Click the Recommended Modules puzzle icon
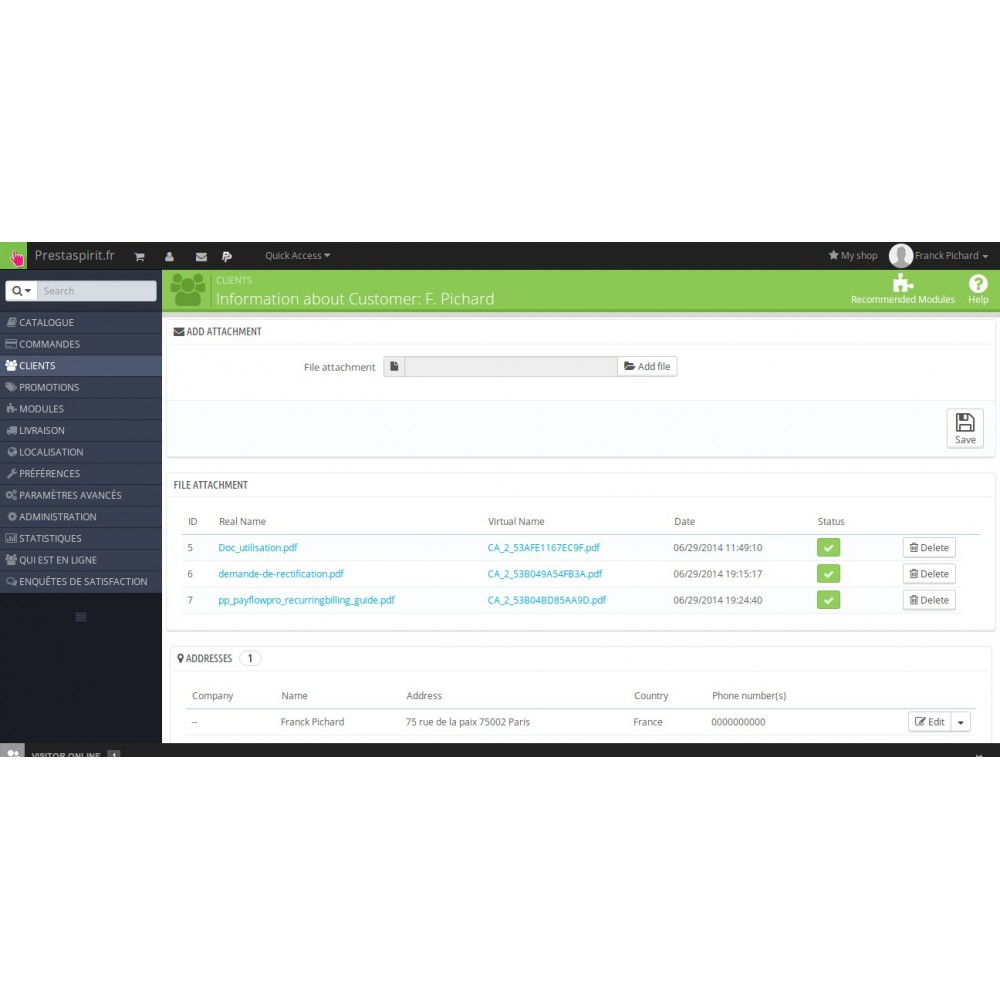 [x=902, y=283]
